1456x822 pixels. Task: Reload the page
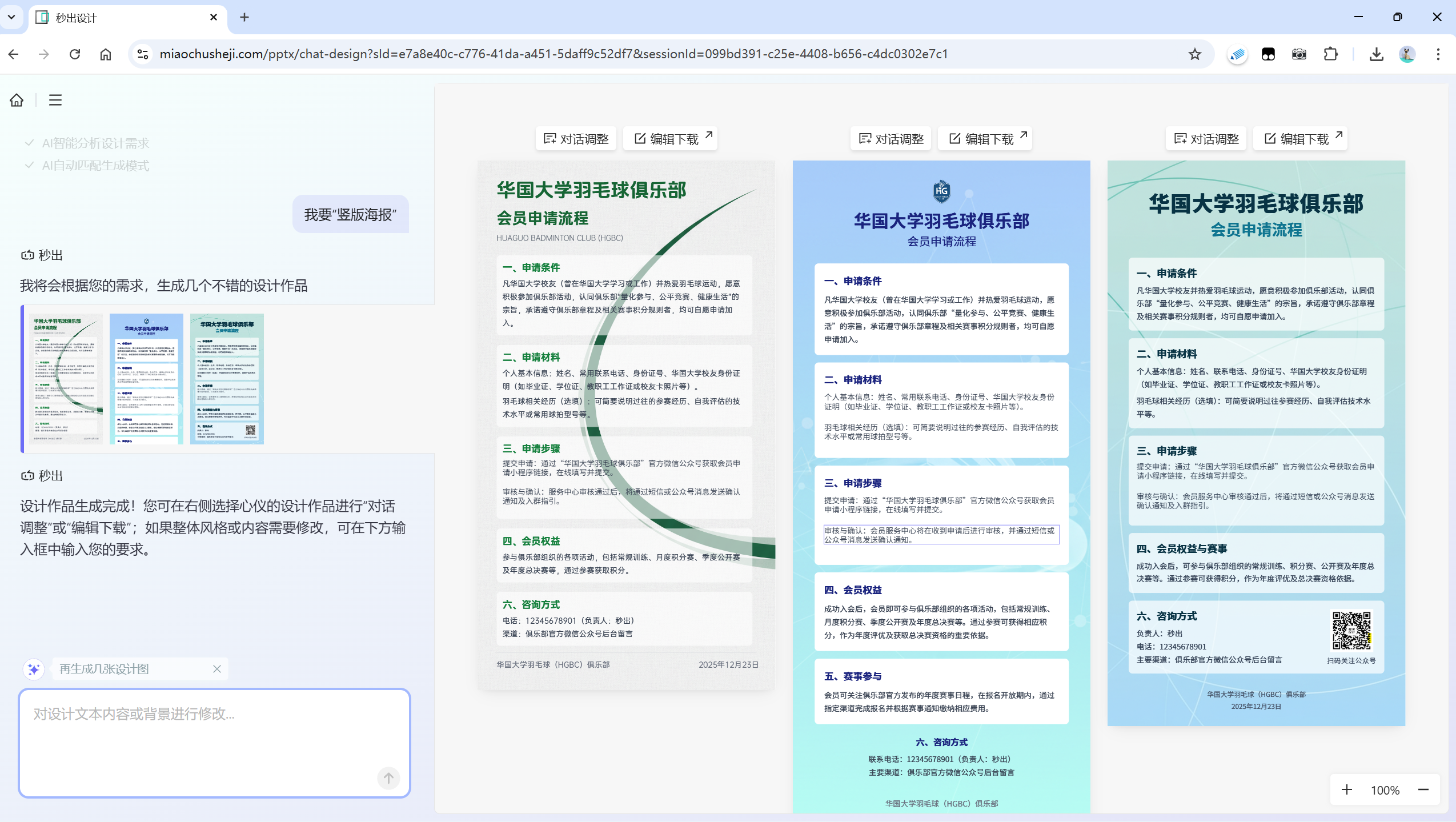click(x=75, y=54)
